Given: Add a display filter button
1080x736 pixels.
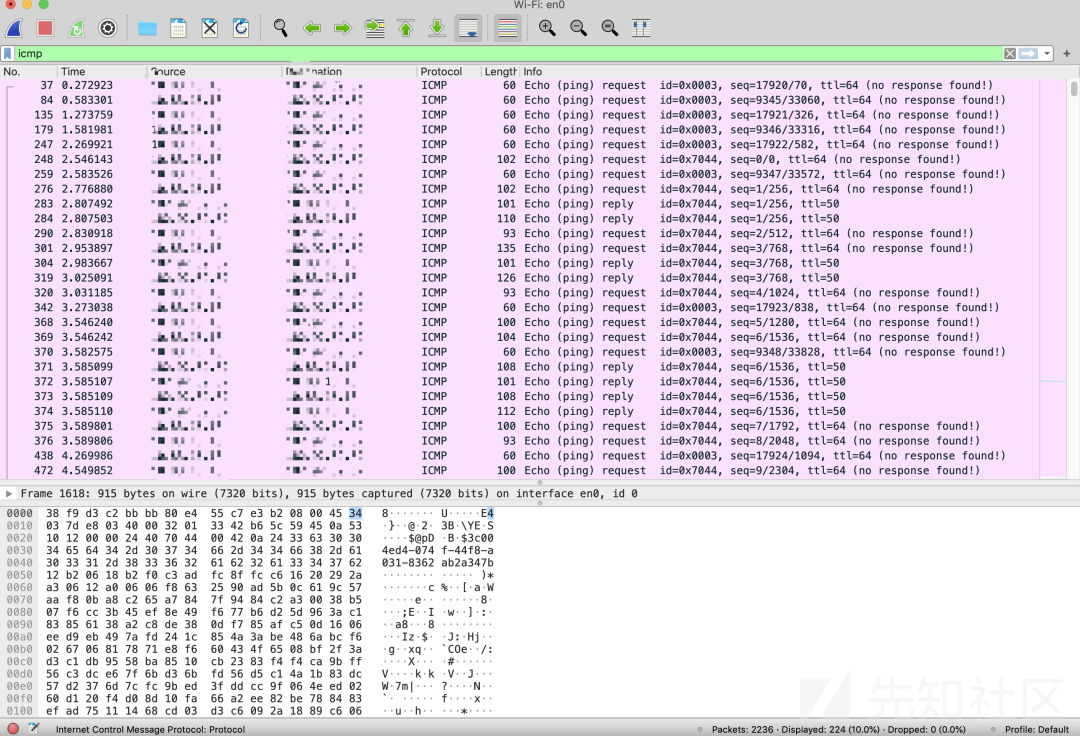Looking at the screenshot, I should (x=1066, y=53).
